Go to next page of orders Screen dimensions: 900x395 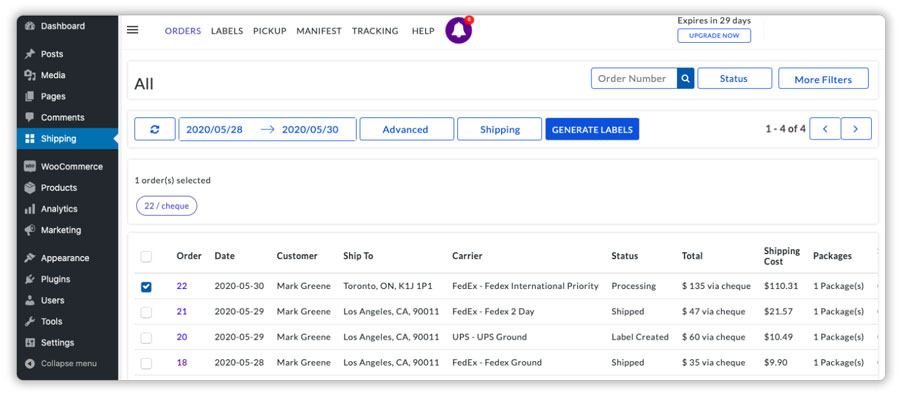856,129
